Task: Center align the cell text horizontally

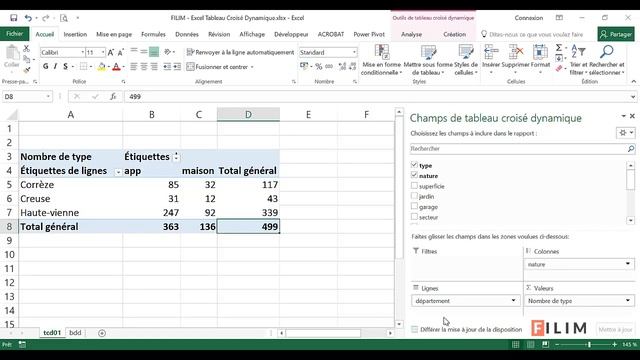Action: (x=144, y=67)
